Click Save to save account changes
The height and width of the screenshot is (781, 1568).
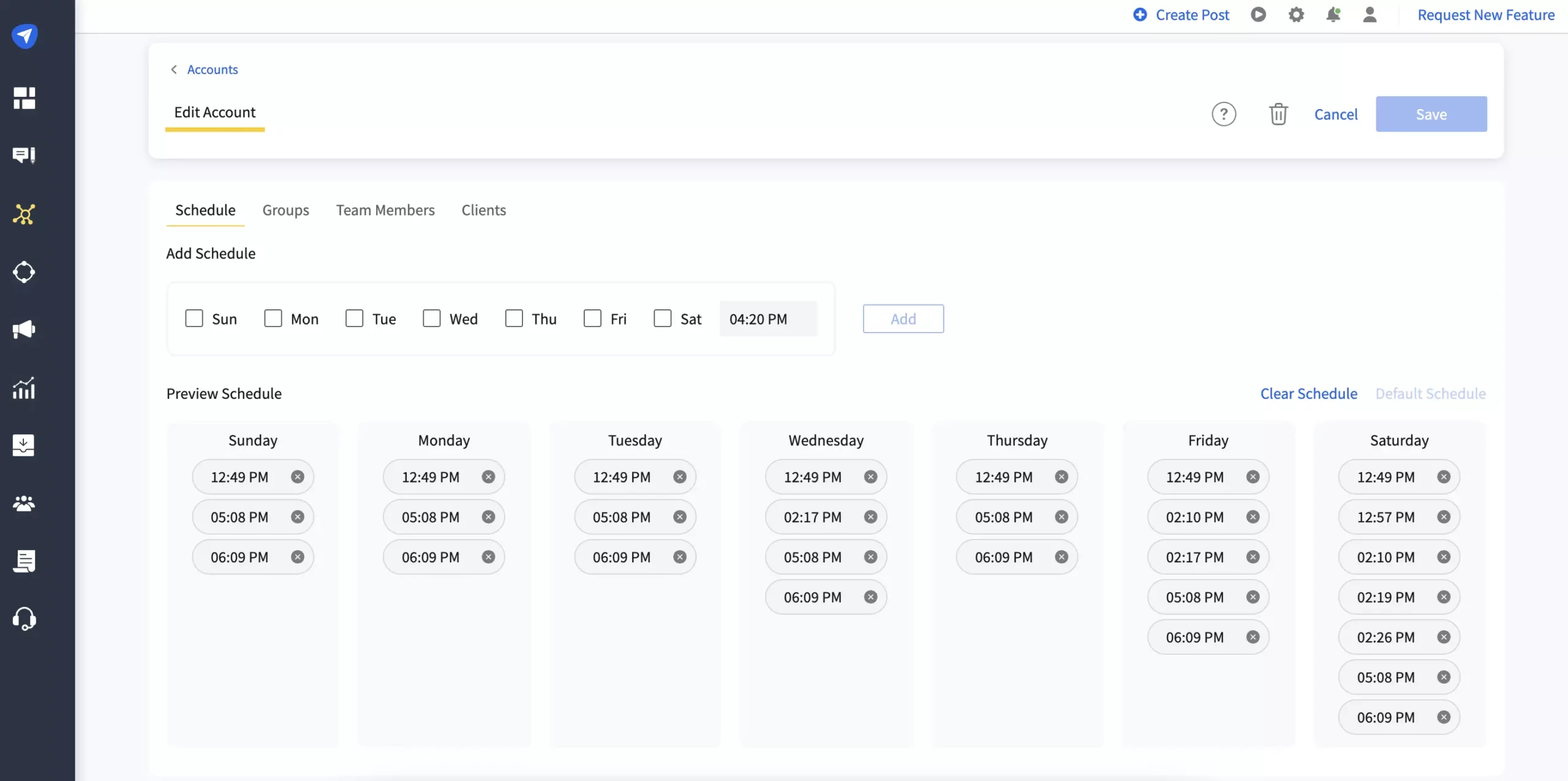pos(1431,113)
